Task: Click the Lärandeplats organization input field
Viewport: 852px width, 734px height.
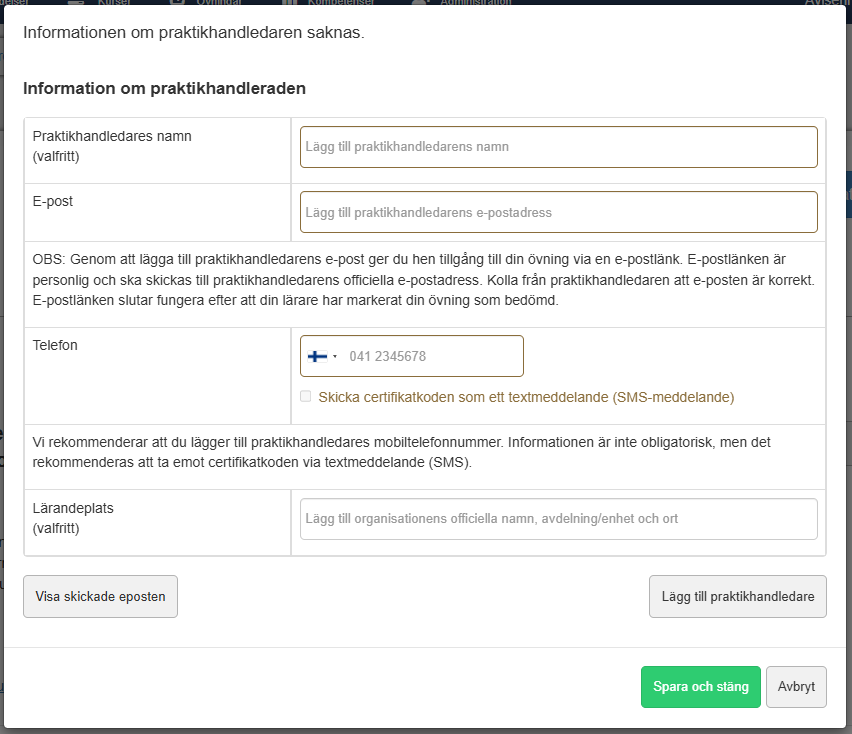Action: (558, 518)
